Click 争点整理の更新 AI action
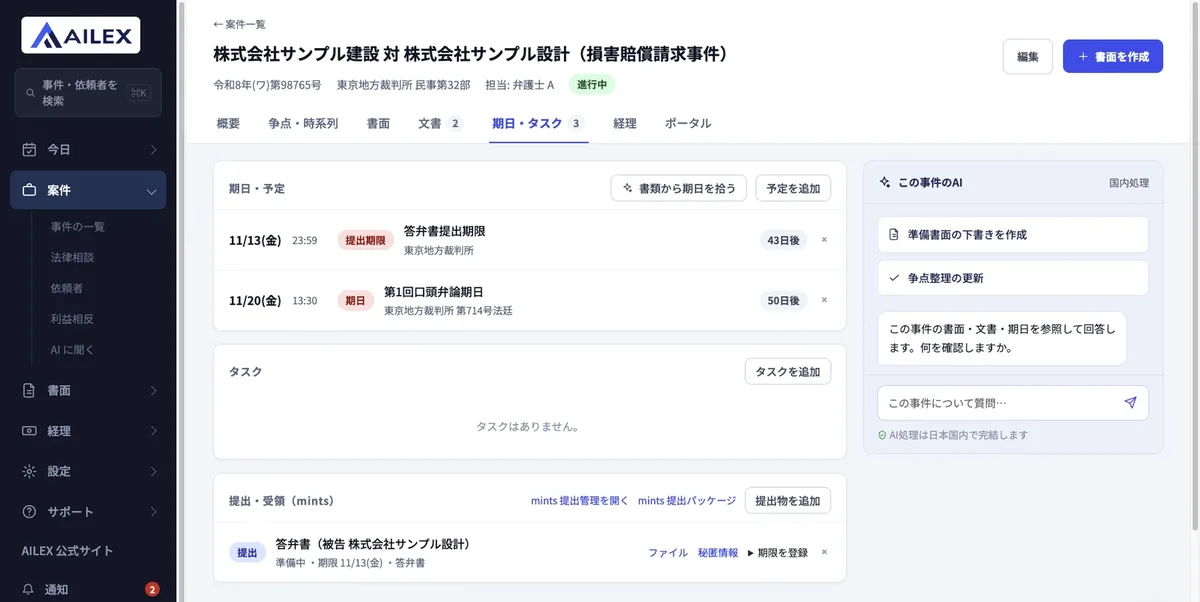The image size is (1200, 602). pyautogui.click(x=1013, y=278)
